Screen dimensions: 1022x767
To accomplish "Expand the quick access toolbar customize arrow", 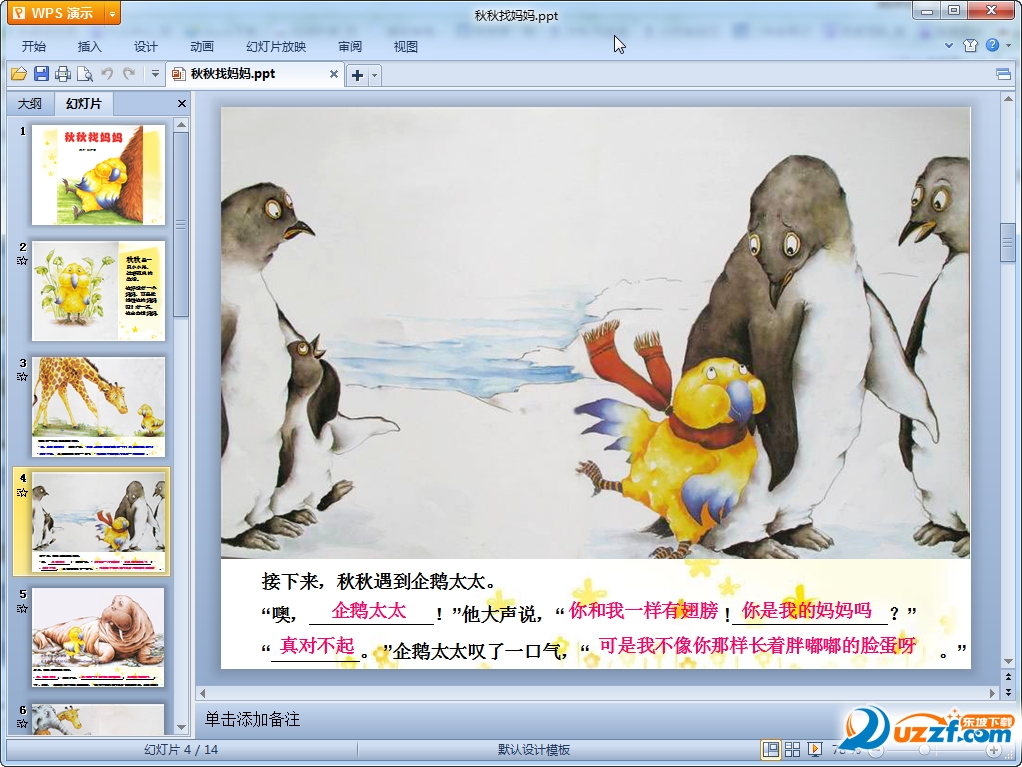I will click(155, 74).
